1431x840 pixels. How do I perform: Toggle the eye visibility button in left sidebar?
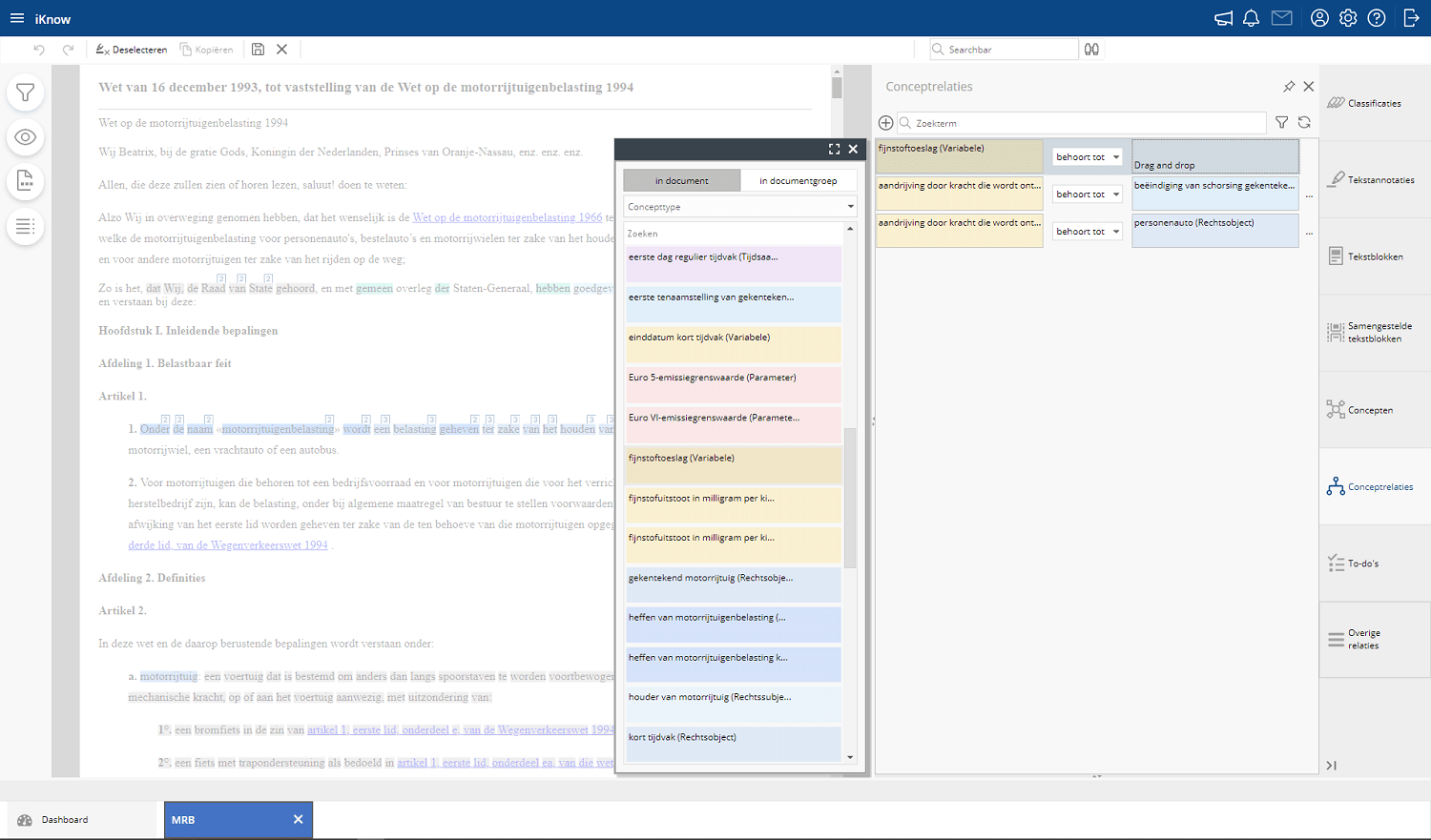26,137
